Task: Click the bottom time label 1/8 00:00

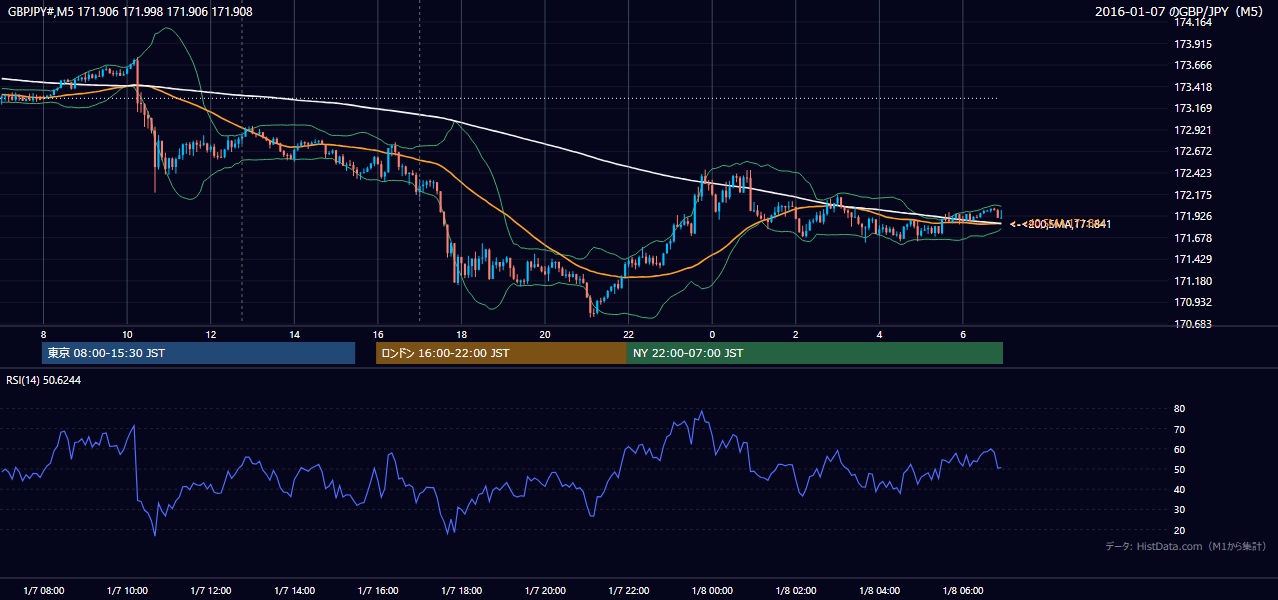Action: coord(712,590)
